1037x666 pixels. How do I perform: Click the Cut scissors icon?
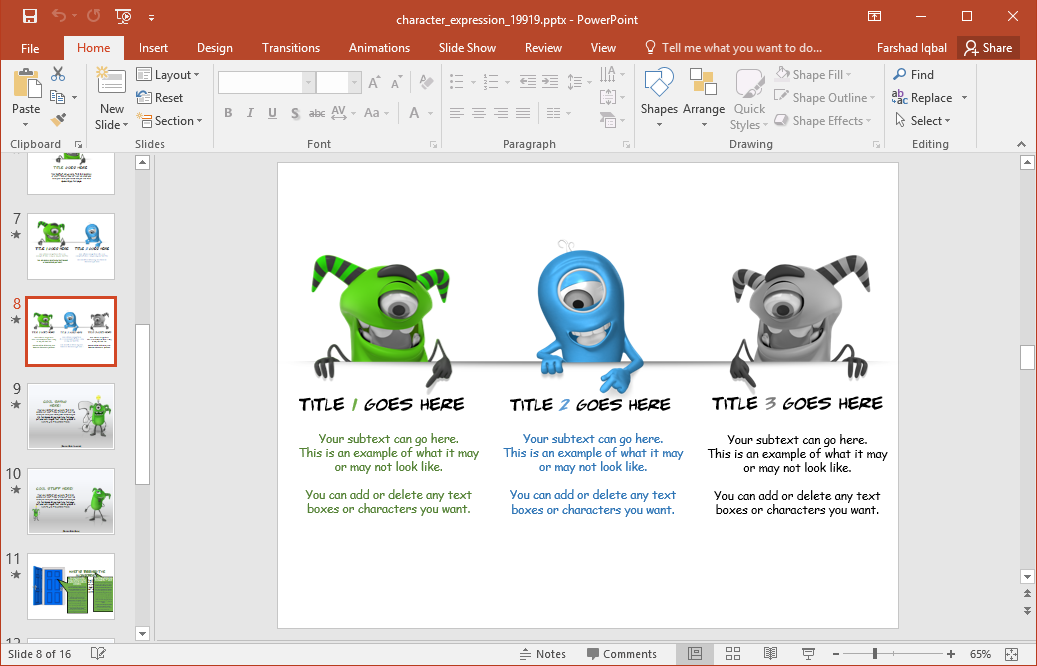click(x=58, y=73)
